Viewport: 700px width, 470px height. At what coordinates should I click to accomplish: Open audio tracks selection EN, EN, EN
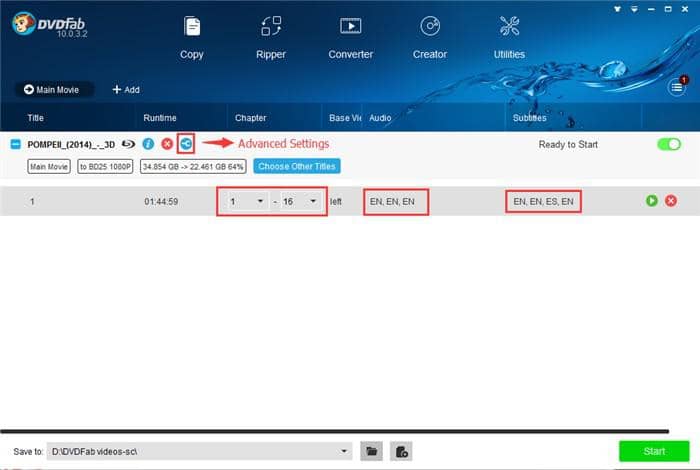tap(392, 202)
